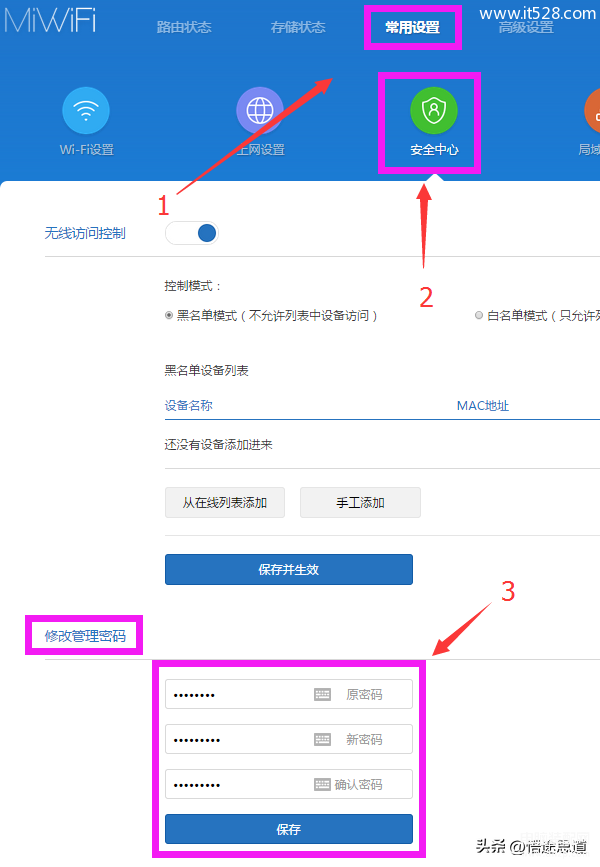
Task: Click 修改管理密码 section heading
Action: point(85,636)
